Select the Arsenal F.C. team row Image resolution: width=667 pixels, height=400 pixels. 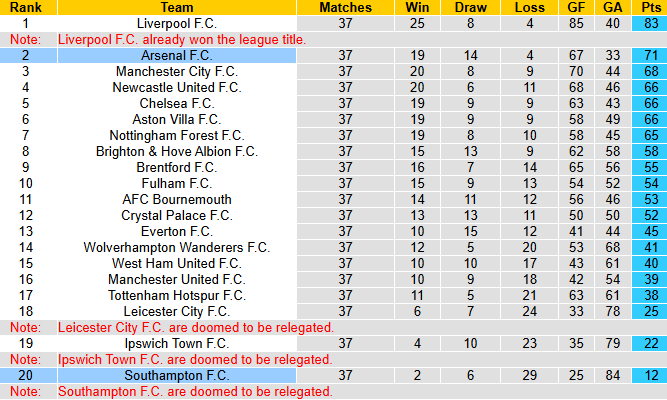176,55
